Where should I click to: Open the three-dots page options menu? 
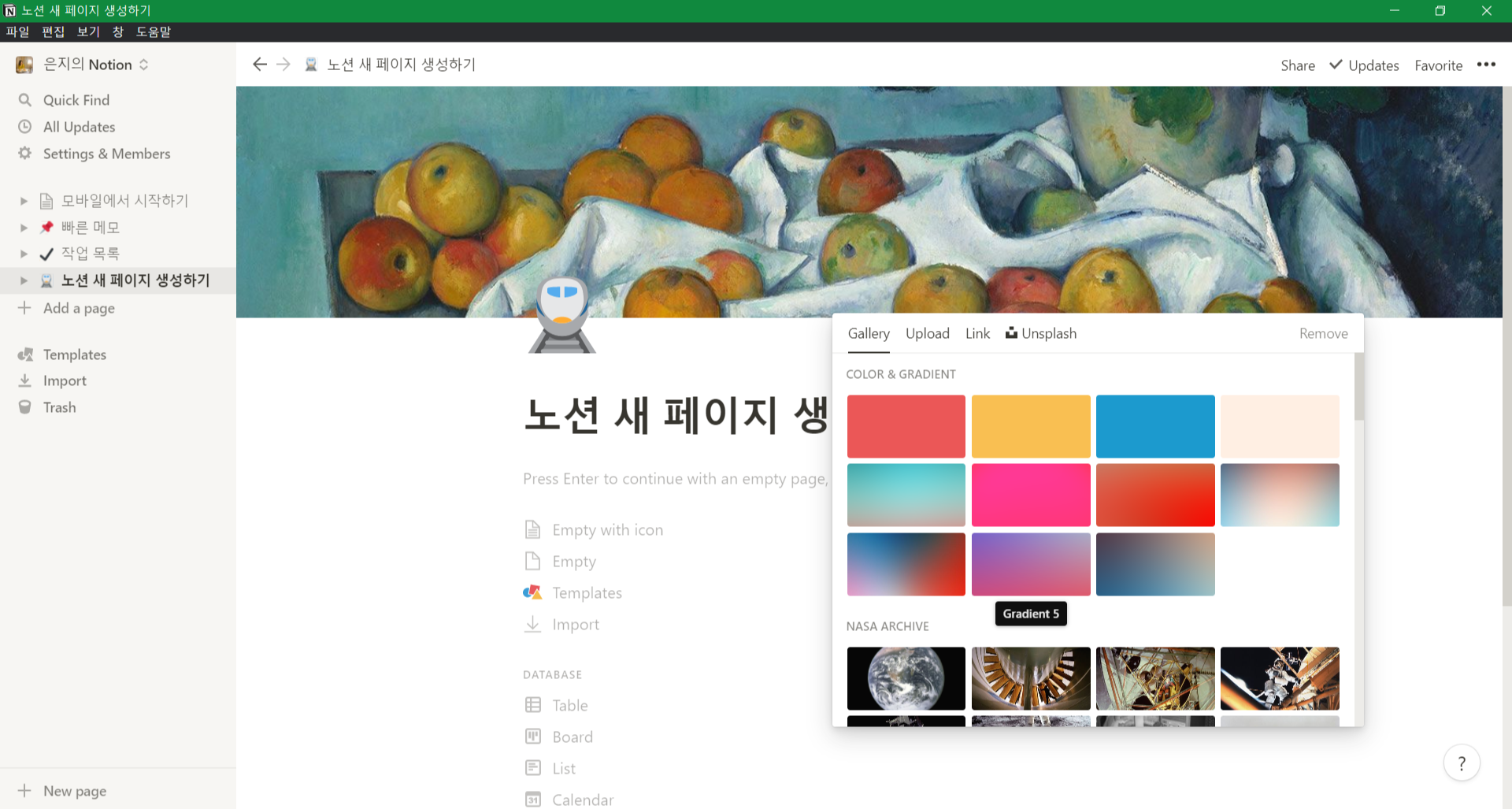1486,65
